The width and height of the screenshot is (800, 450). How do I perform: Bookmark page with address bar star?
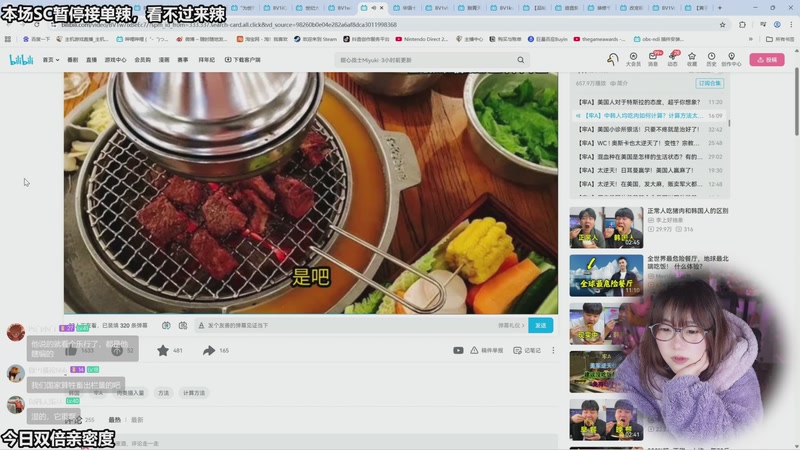(722, 24)
